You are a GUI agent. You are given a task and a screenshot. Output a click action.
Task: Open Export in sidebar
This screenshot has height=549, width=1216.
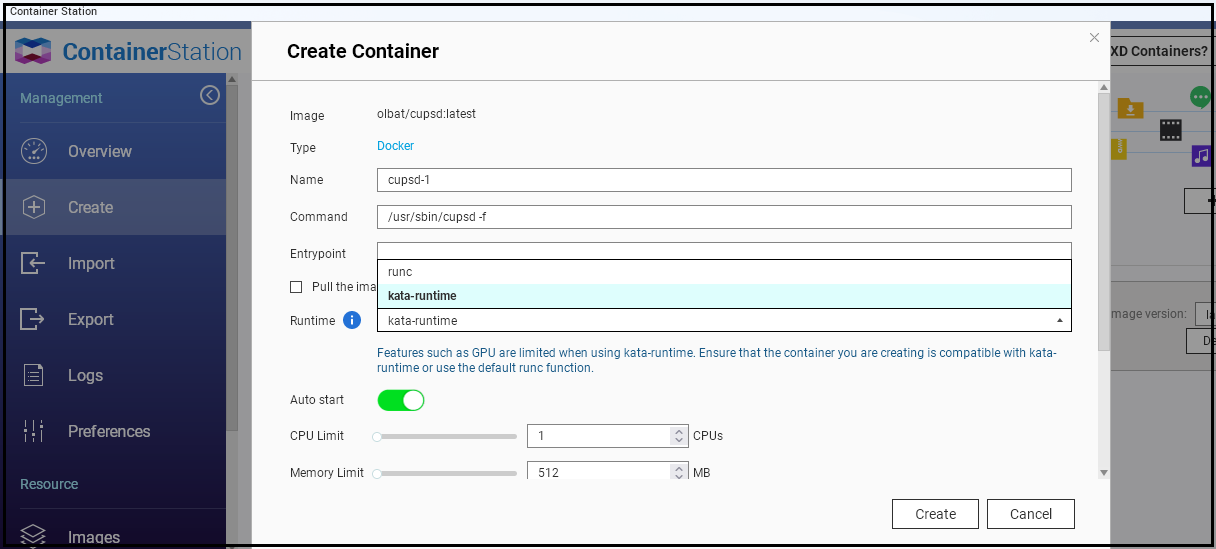tap(113, 319)
